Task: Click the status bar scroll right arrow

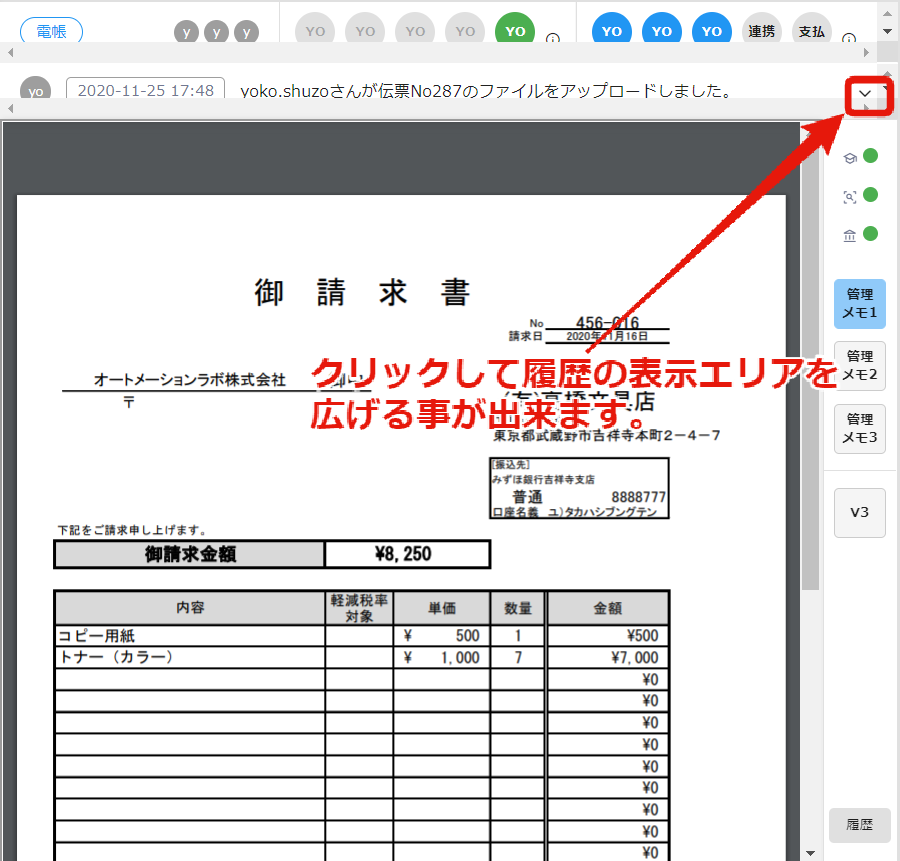Action: point(866,53)
